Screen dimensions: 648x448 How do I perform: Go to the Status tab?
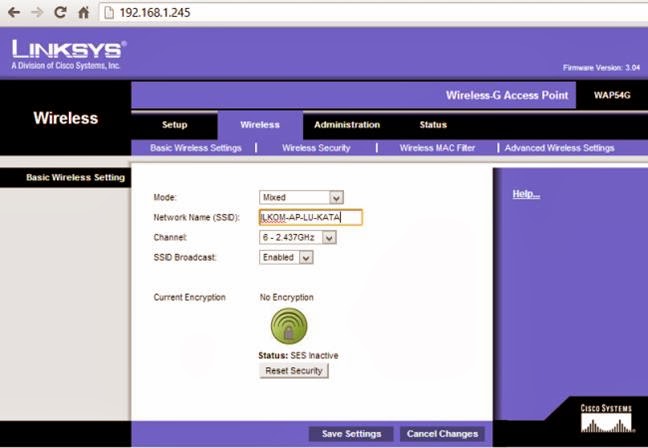point(433,125)
